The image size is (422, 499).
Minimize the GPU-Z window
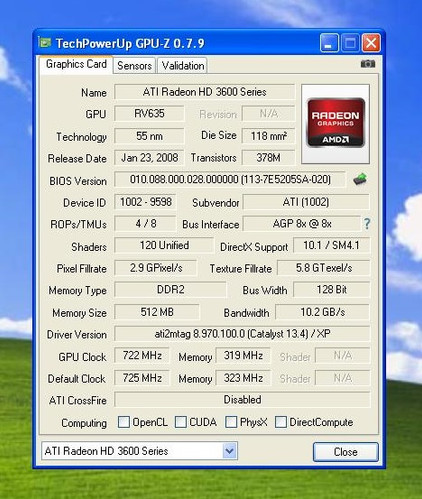click(329, 43)
